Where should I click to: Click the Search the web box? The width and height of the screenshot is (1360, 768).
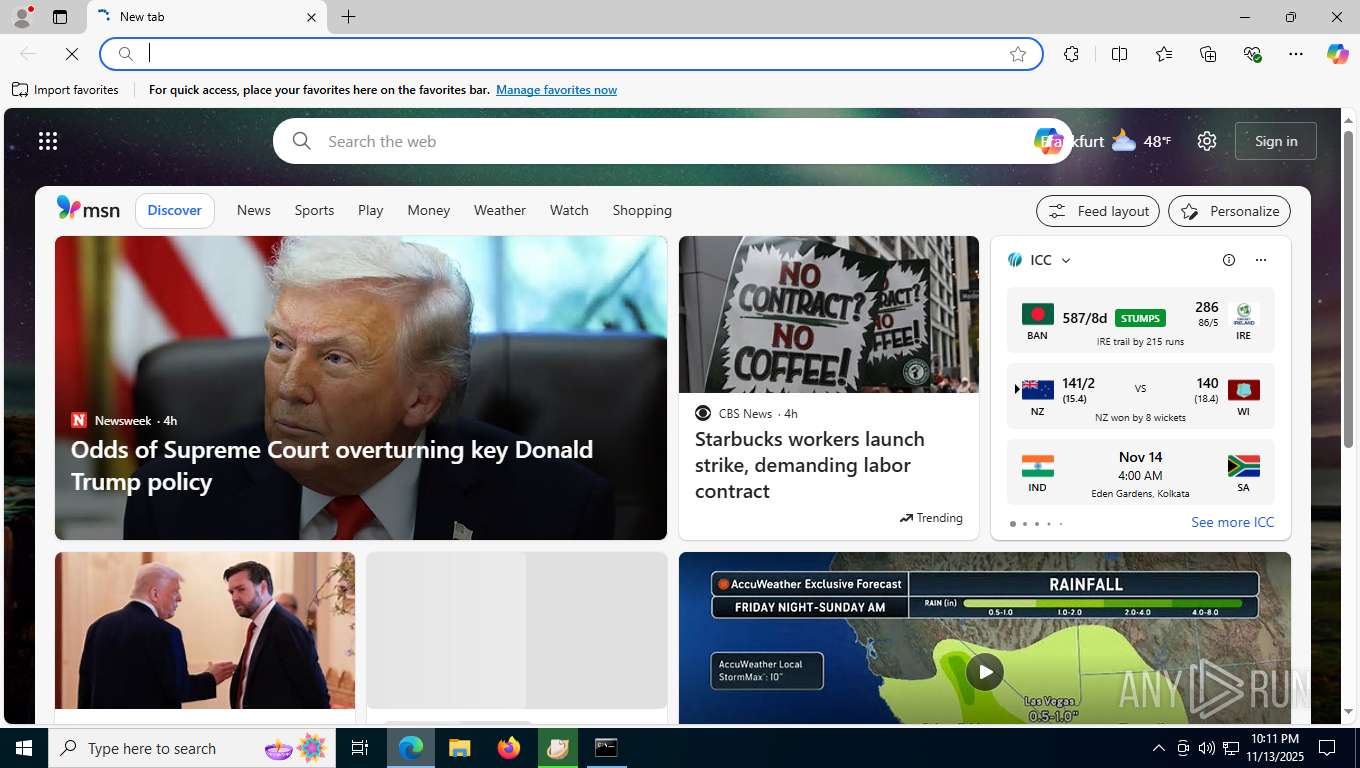coord(670,141)
